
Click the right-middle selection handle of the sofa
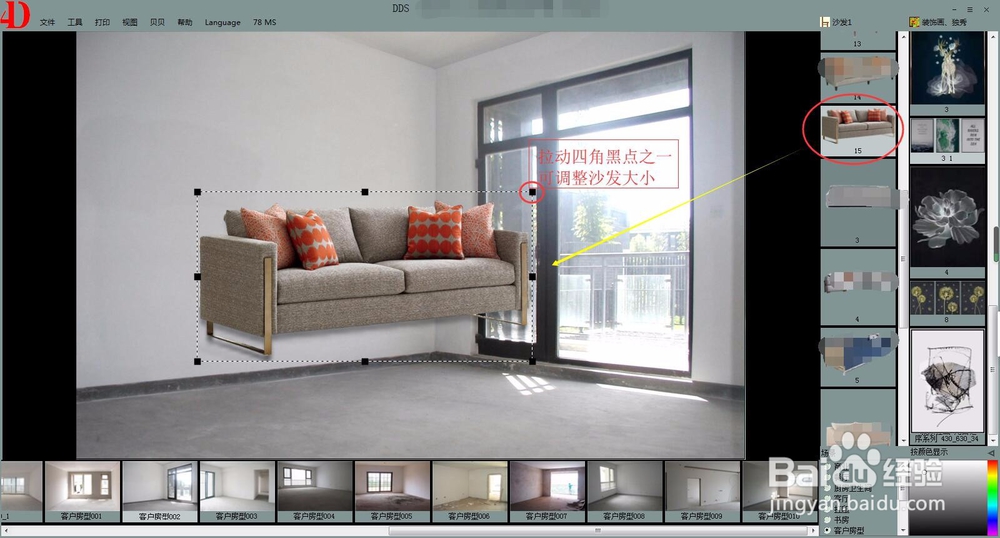click(533, 277)
